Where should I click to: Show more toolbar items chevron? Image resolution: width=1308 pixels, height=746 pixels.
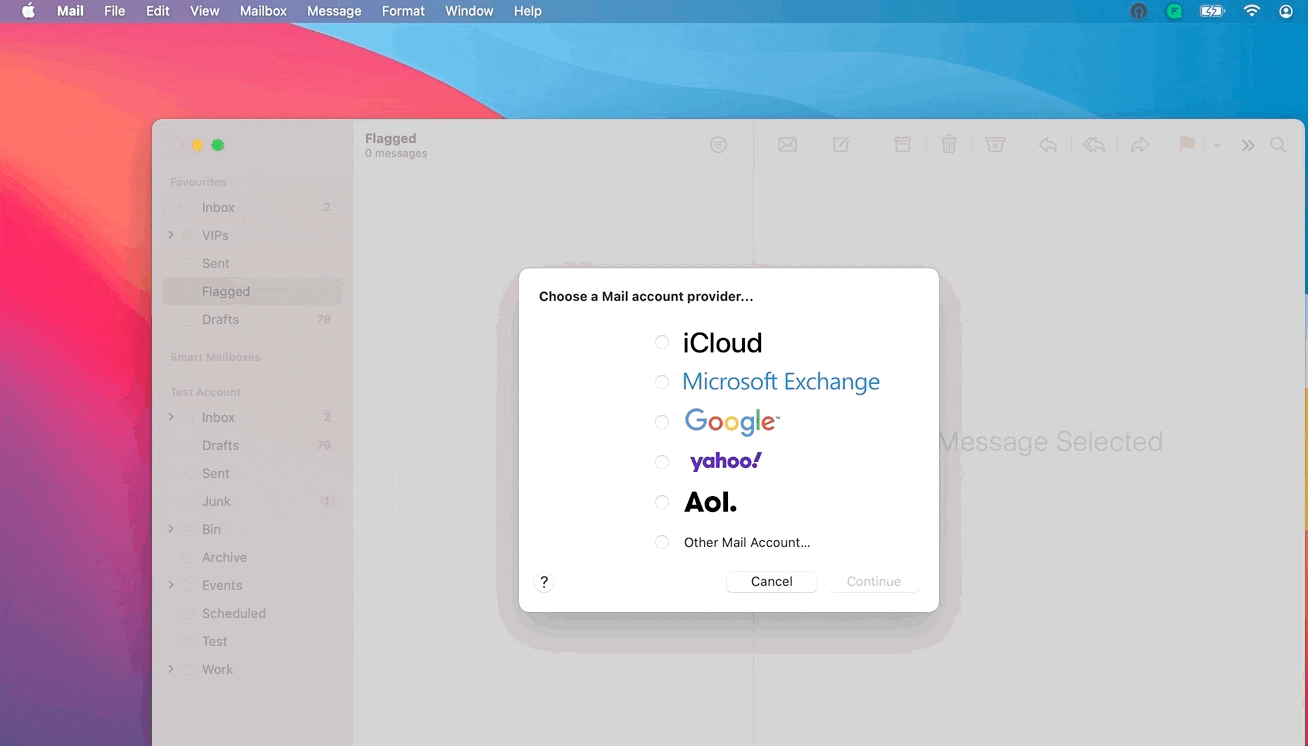[x=1248, y=145]
